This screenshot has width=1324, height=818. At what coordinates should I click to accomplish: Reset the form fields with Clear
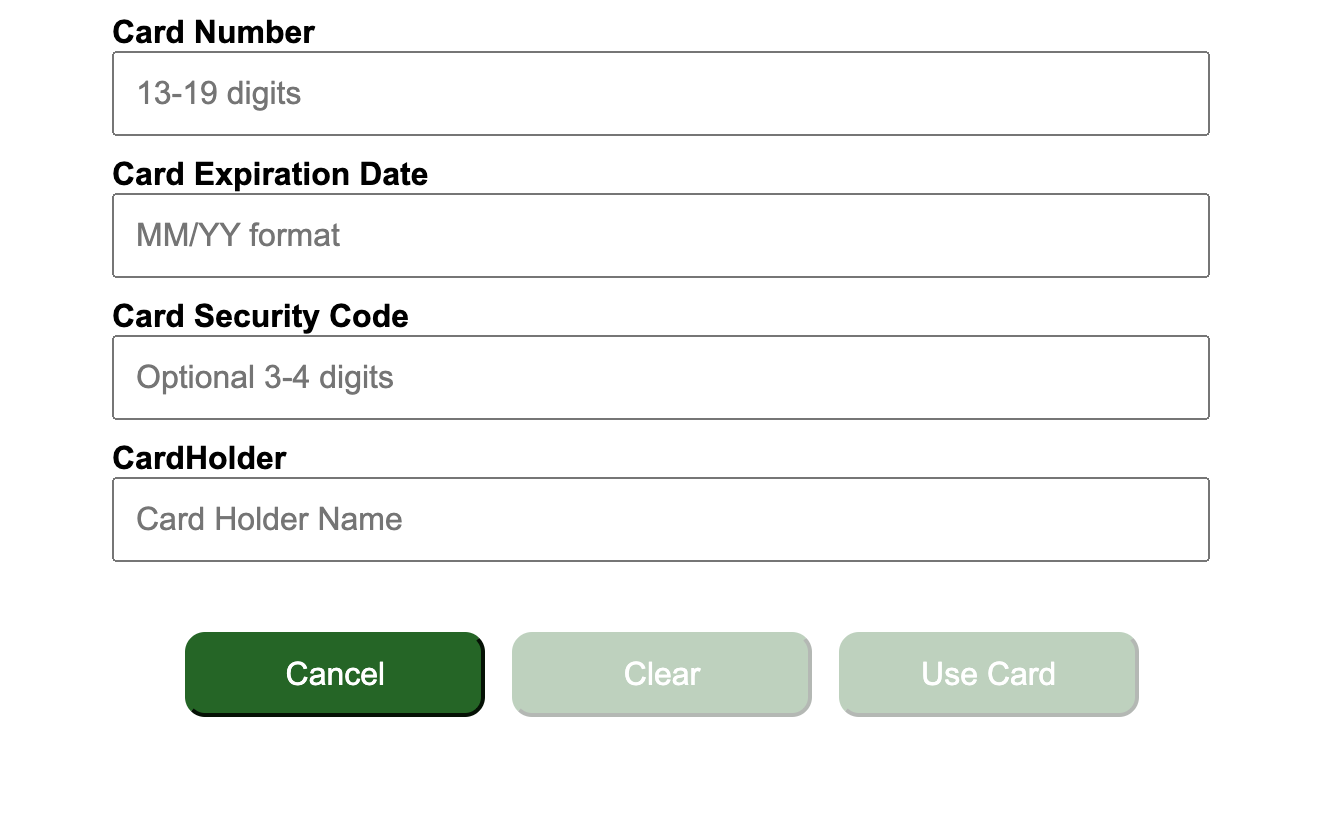(x=661, y=674)
